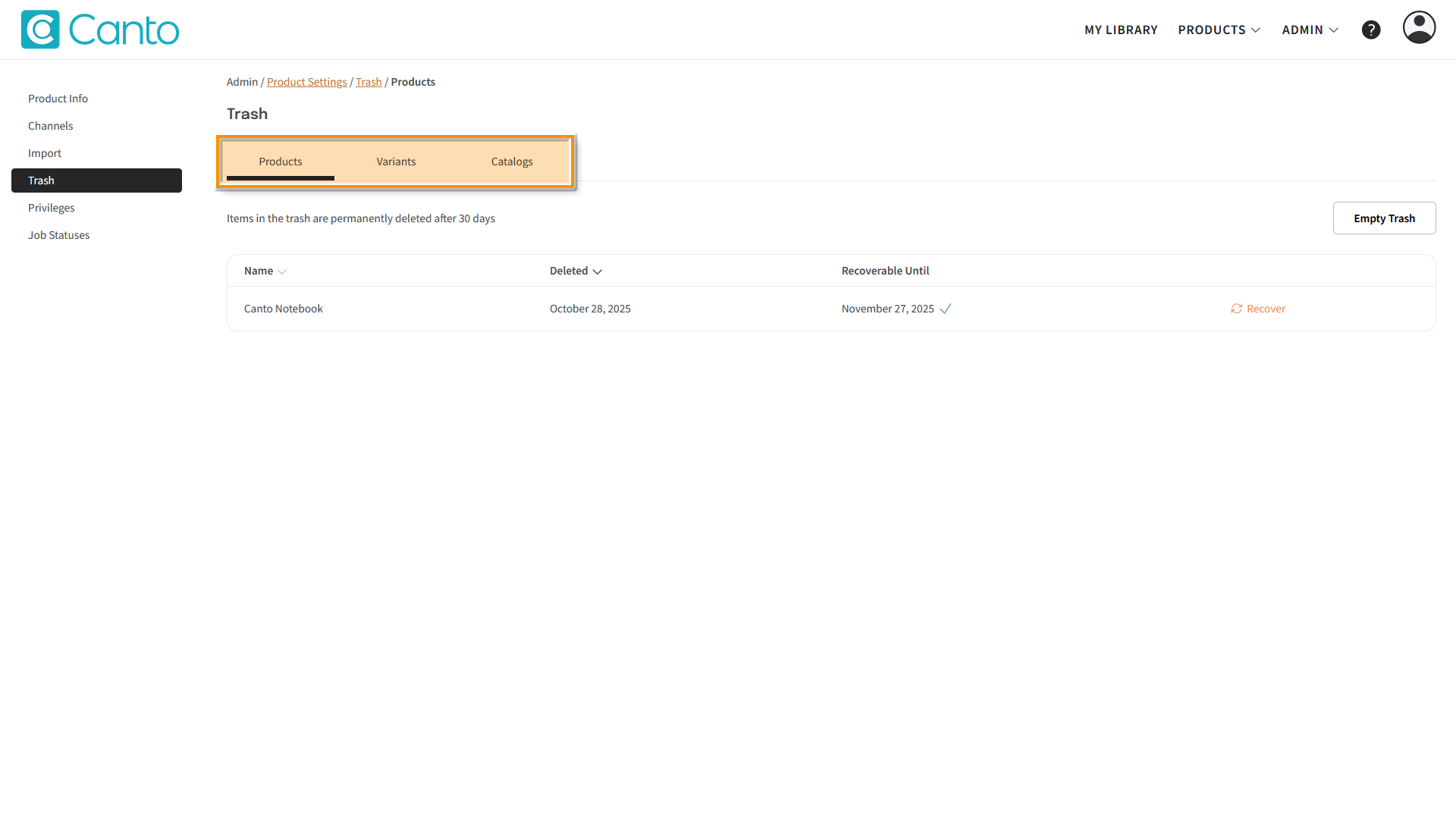This screenshot has width=1456, height=819.
Task: Click the October 28, 2025 deleted date
Action: 590,309
